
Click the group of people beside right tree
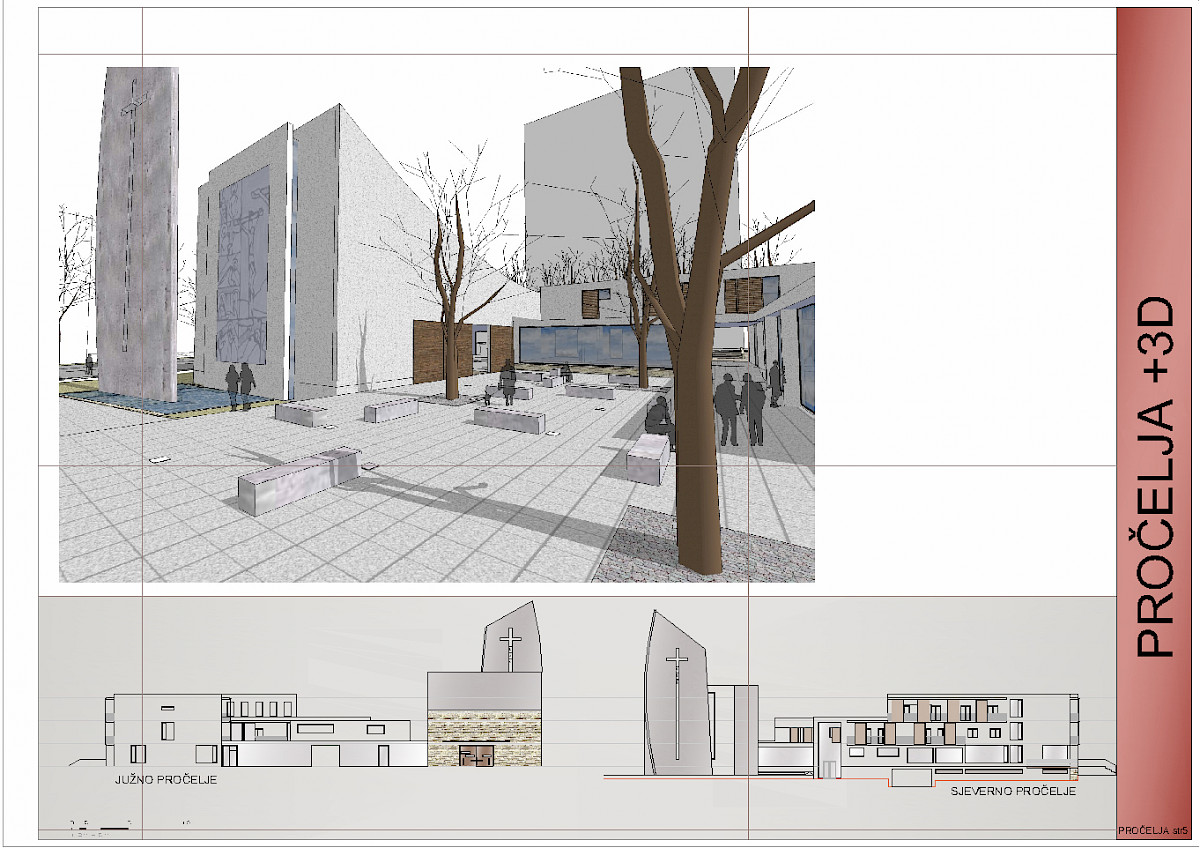tap(738, 405)
